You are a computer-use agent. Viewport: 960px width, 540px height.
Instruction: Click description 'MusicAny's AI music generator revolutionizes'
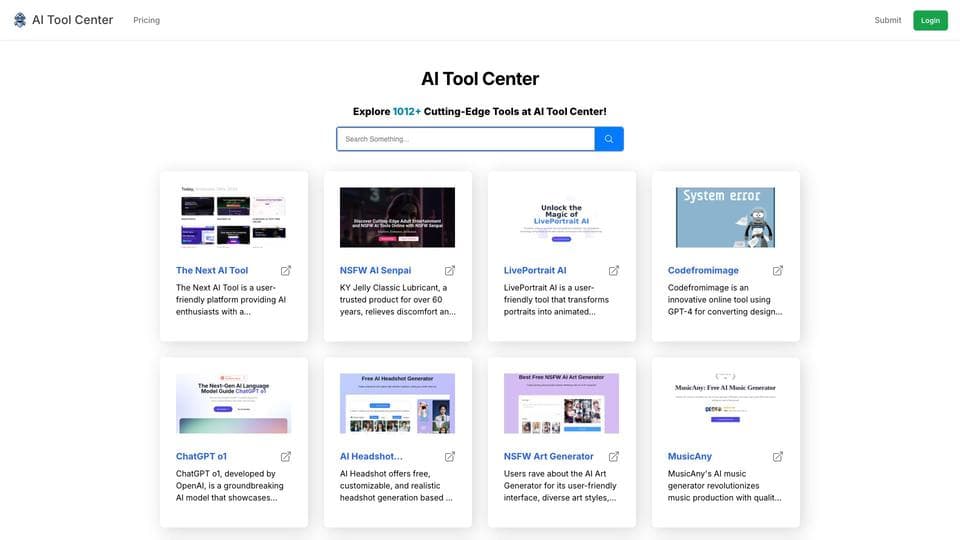click(724, 486)
